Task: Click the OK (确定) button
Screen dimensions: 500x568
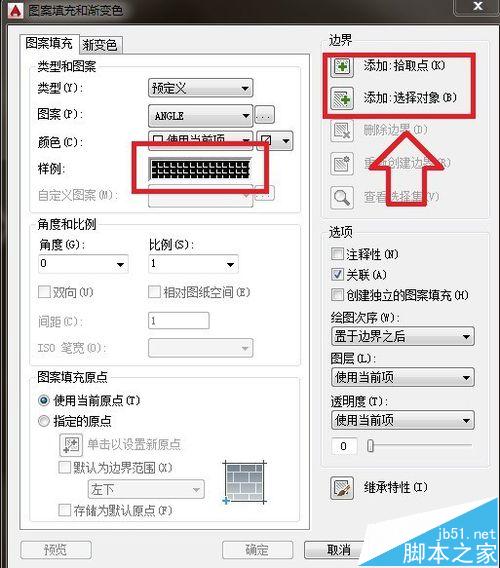Action: [x=257, y=550]
